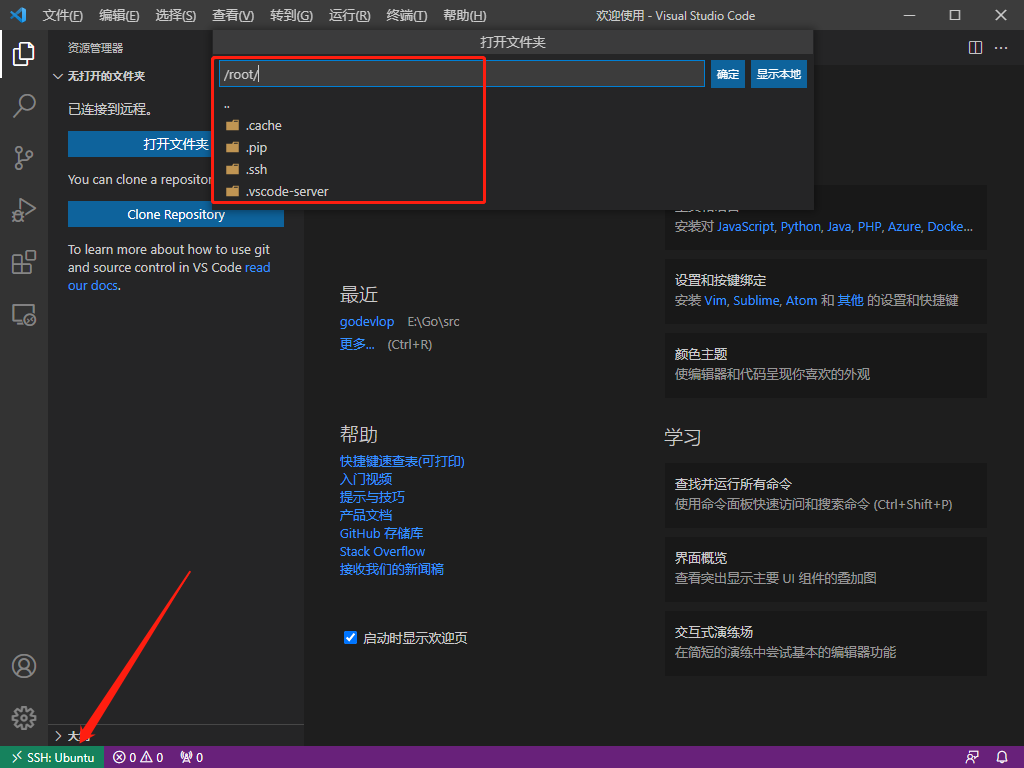
Task: Open the 帮助(H) menu
Action: click(464, 15)
